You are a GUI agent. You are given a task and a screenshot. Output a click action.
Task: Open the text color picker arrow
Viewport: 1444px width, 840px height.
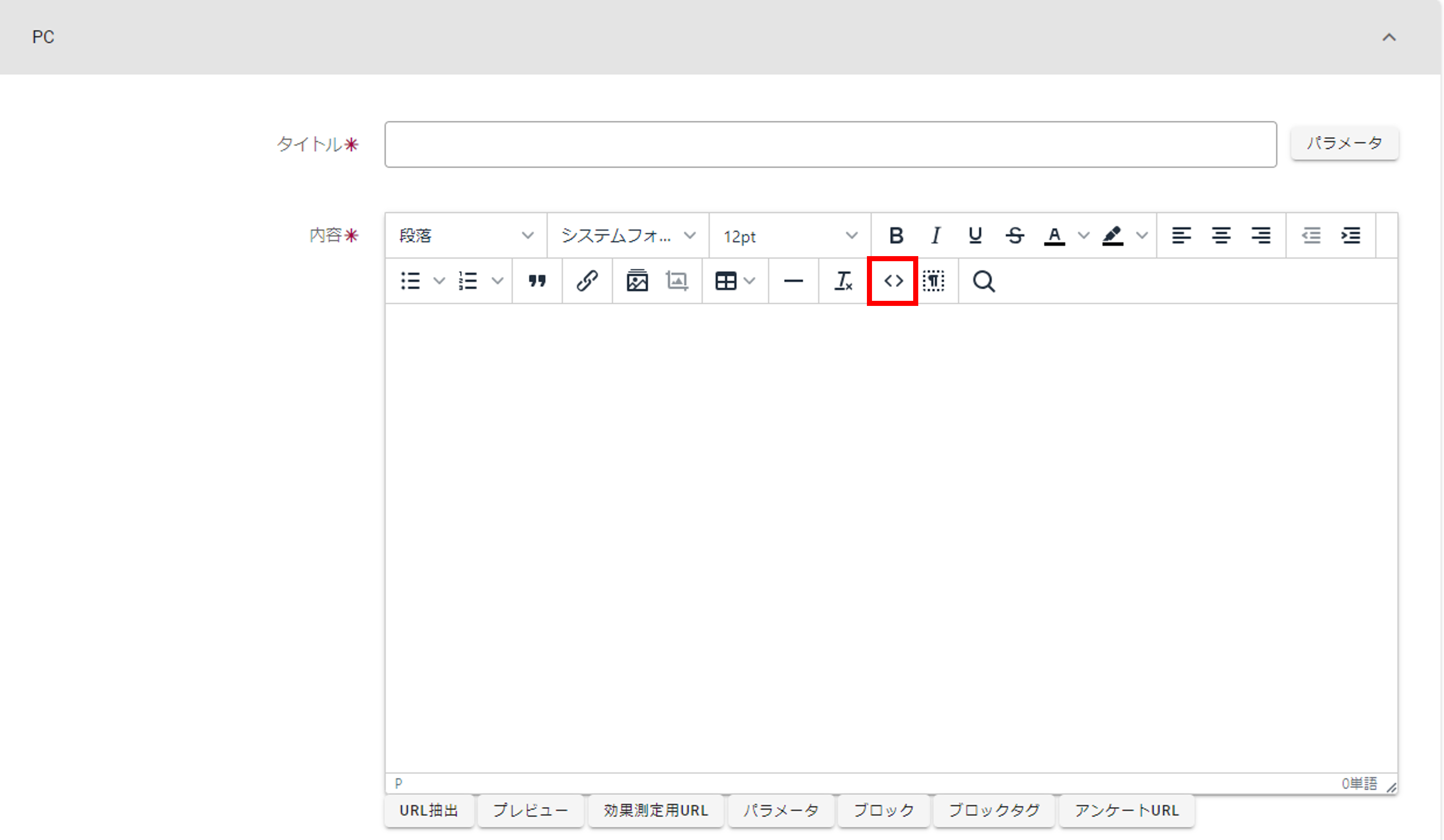(1083, 235)
